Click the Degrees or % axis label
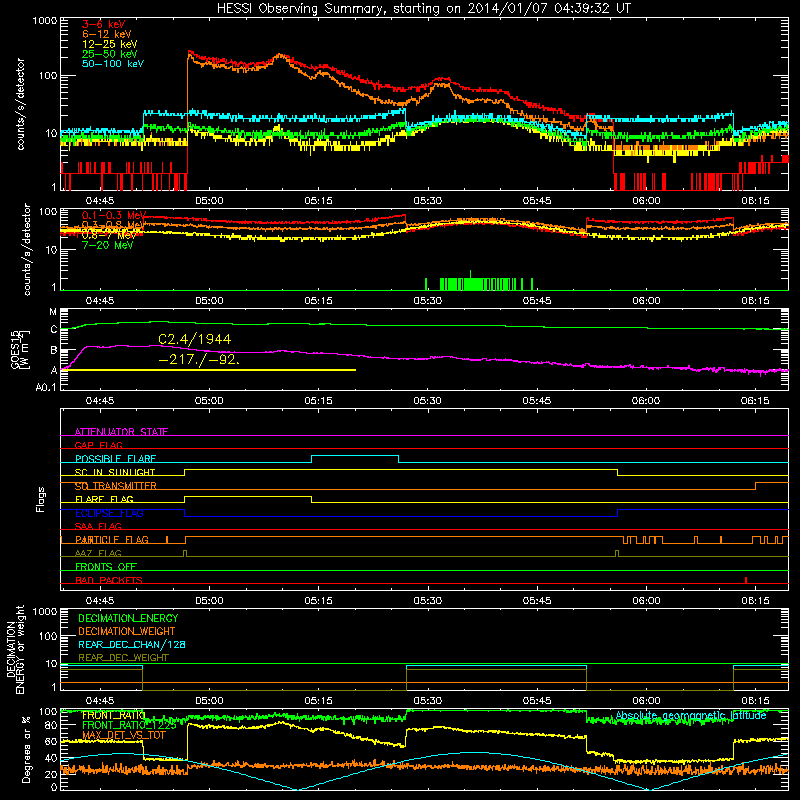The width and height of the screenshot is (800, 800). pyautogui.click(x=26, y=749)
